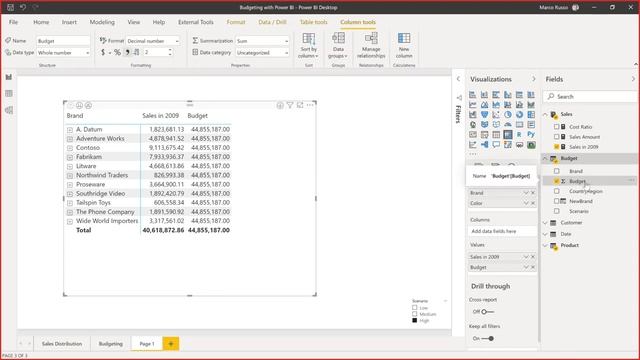The width and height of the screenshot is (640, 360).
Task: Select the Stacked bar chart visual
Action: pos(473,95)
